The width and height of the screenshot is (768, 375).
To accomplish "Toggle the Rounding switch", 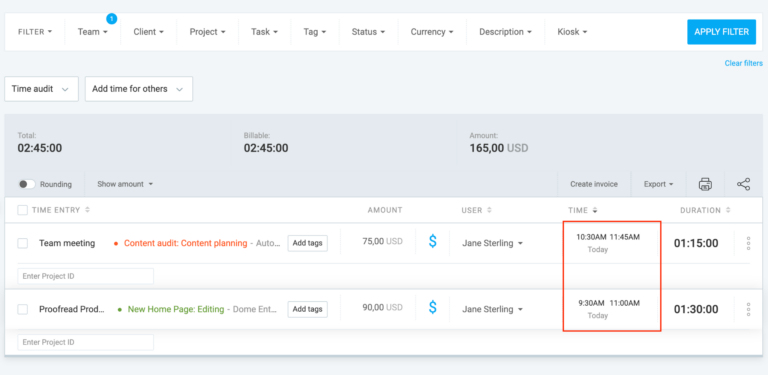I will (x=26, y=184).
